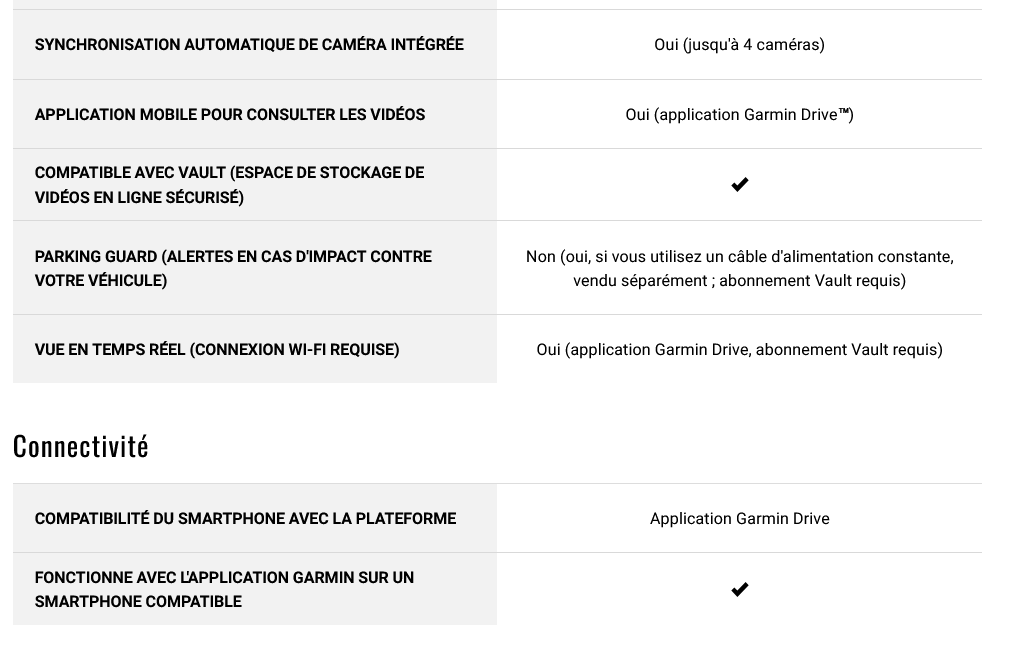The width and height of the screenshot is (1009, 645).
Task: Click the 'smartphone compatible' text in last row
Action: [138, 601]
